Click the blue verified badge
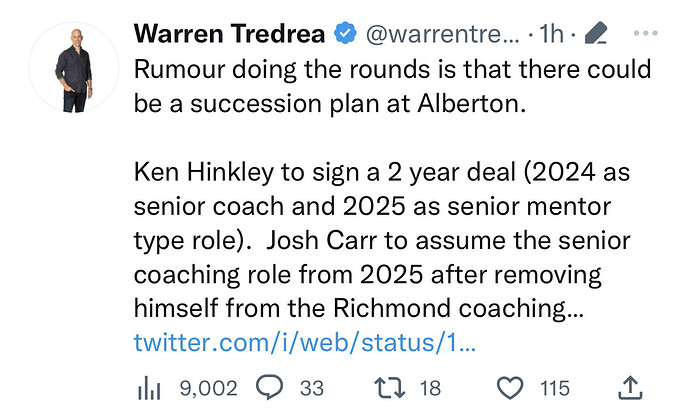Image resolution: width=690 pixels, height=418 pixels. click(x=345, y=33)
